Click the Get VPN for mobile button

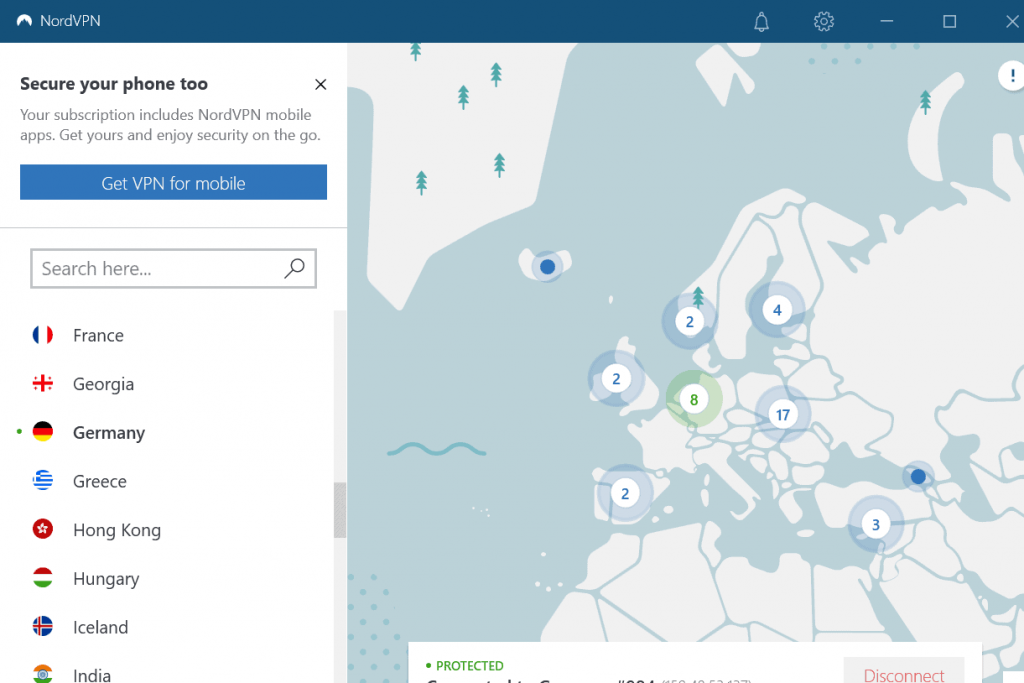coord(173,182)
